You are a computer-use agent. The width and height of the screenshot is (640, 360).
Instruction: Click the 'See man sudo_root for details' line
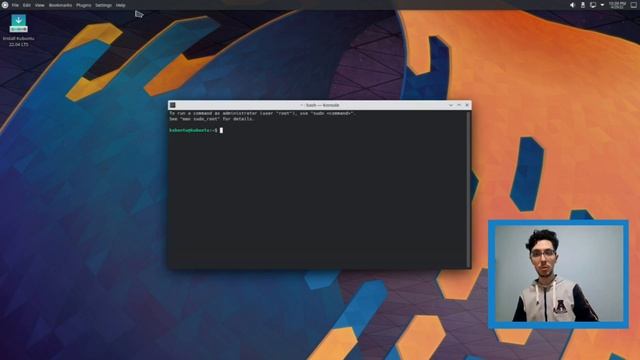(x=212, y=119)
